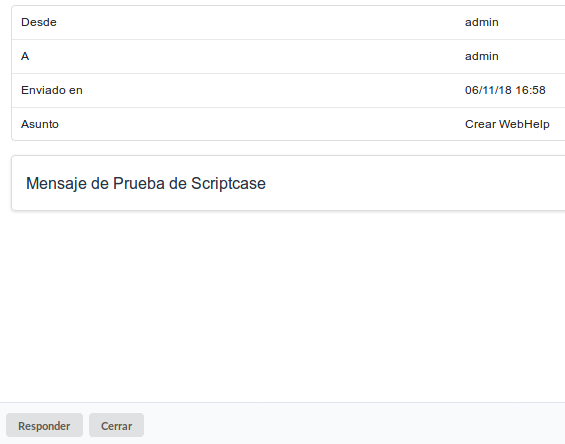Click recipient admin in the A row
Viewport: 565px width, 444px height.
(481, 56)
